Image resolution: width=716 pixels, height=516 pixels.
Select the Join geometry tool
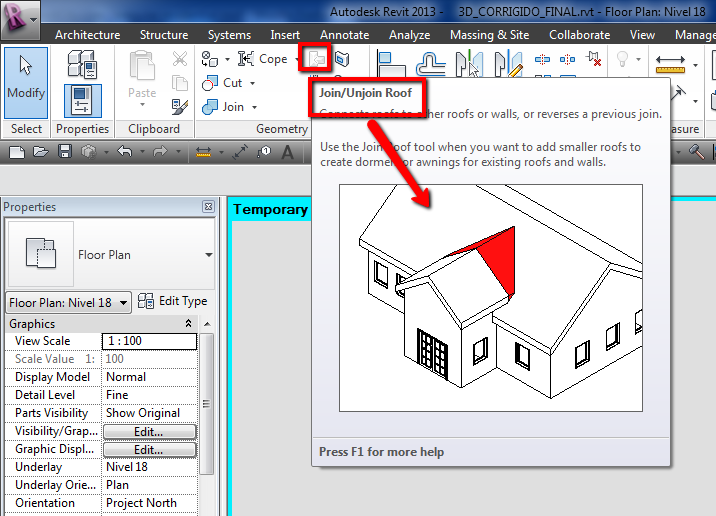point(223,107)
